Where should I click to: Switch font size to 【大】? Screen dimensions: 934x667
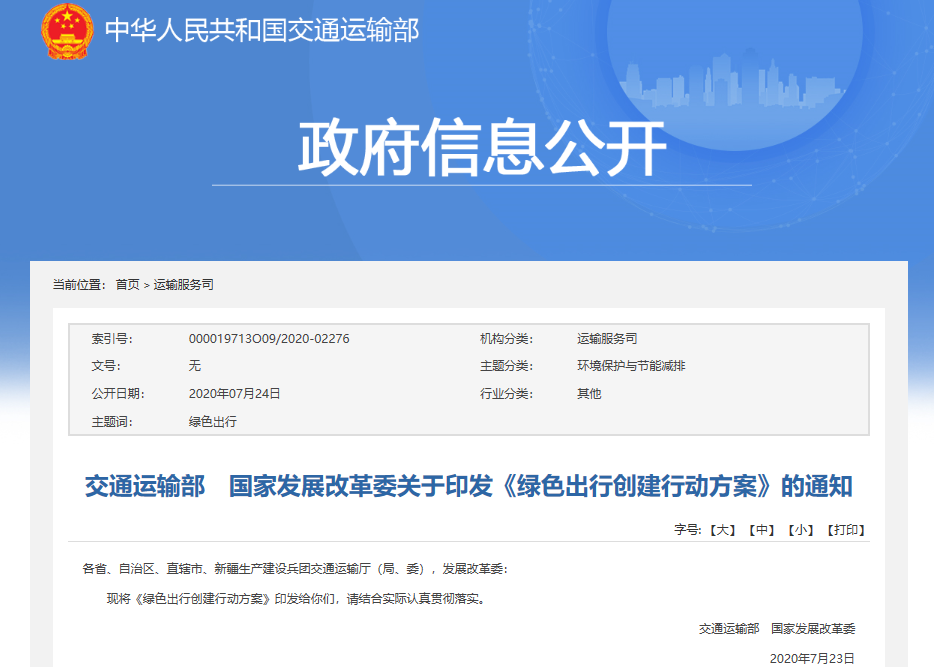721,530
